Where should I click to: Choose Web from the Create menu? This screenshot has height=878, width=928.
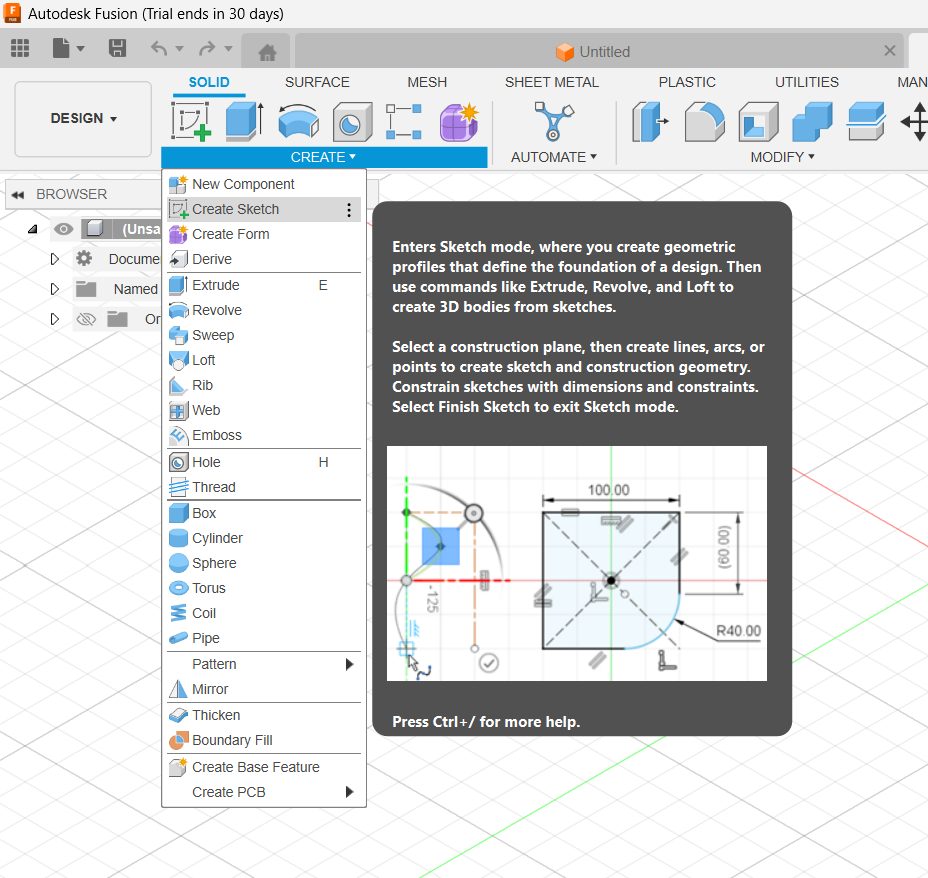coord(265,410)
